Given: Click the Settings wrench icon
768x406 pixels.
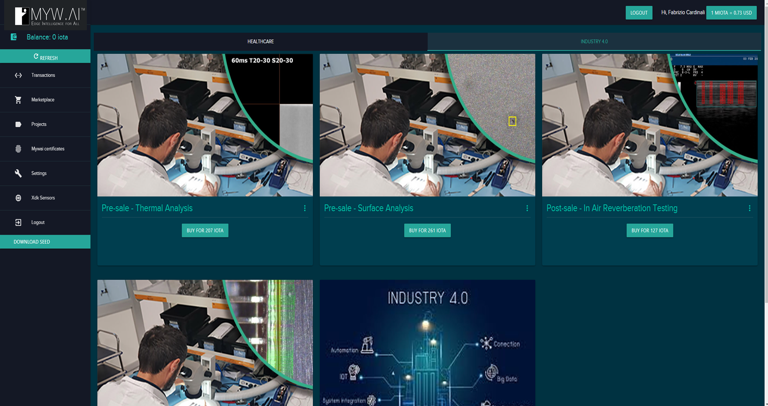Looking at the screenshot, I should click(18, 173).
